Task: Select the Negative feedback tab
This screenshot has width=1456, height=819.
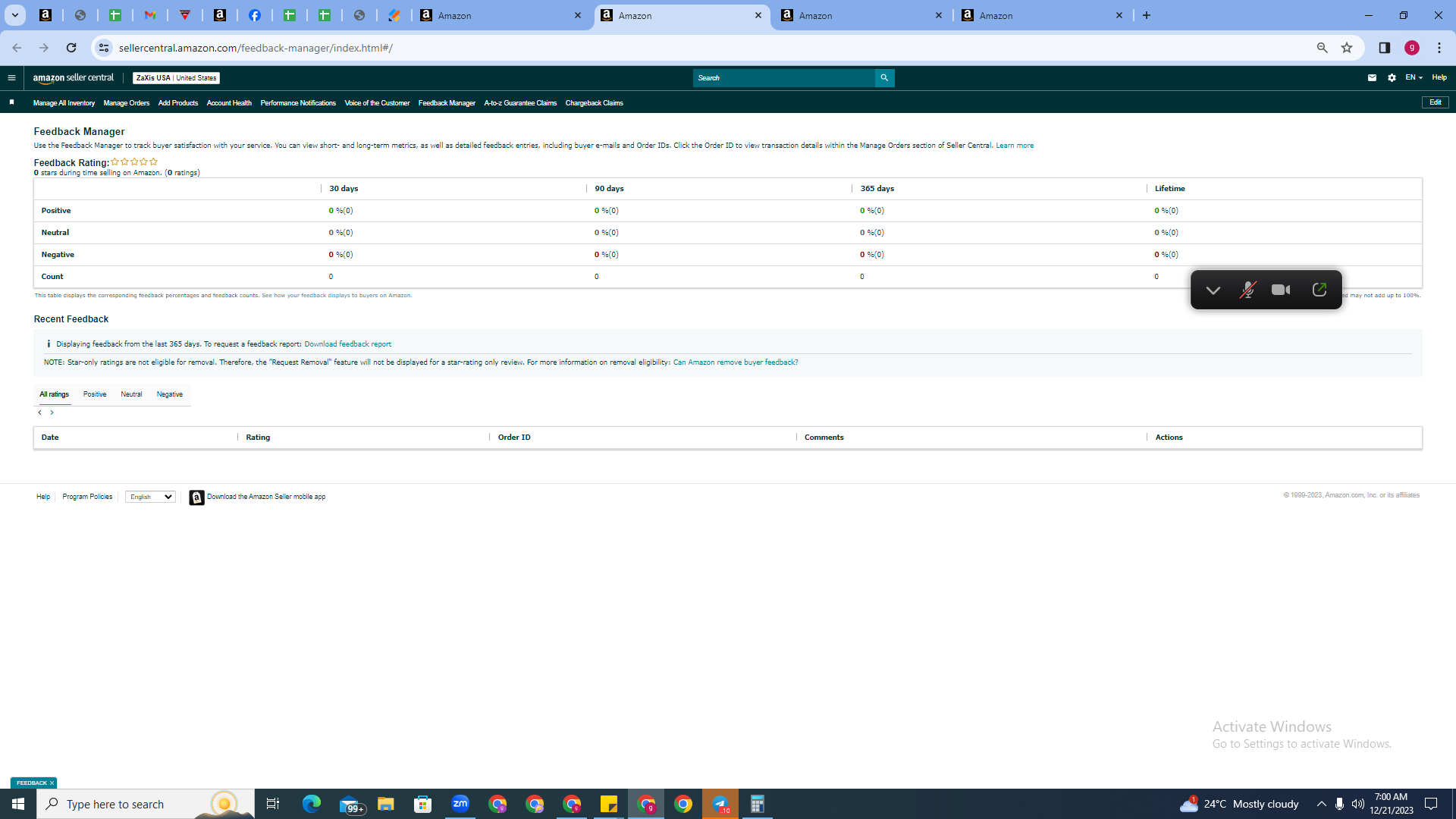Action: (170, 394)
